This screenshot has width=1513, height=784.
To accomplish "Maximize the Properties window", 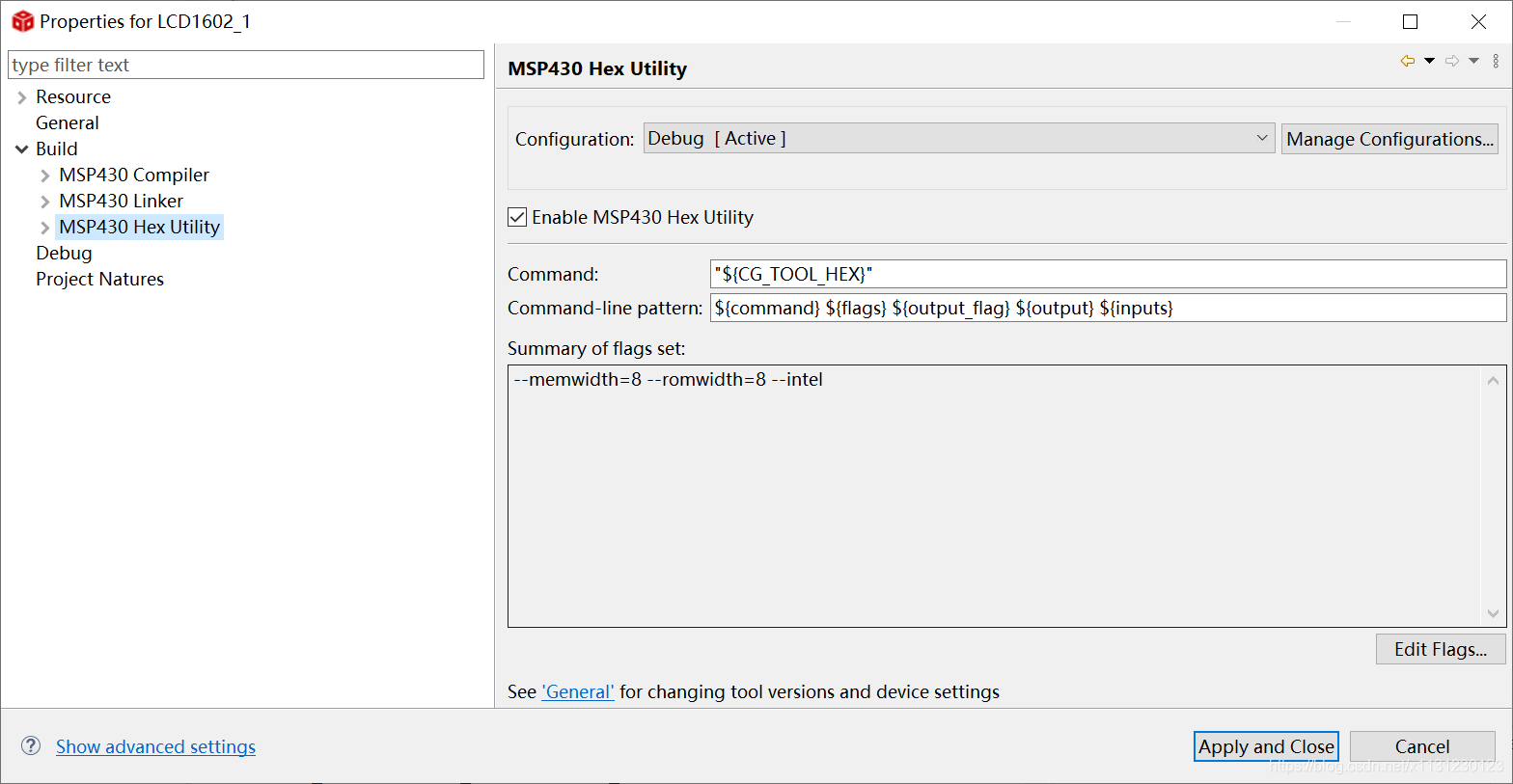I will 1410,21.
